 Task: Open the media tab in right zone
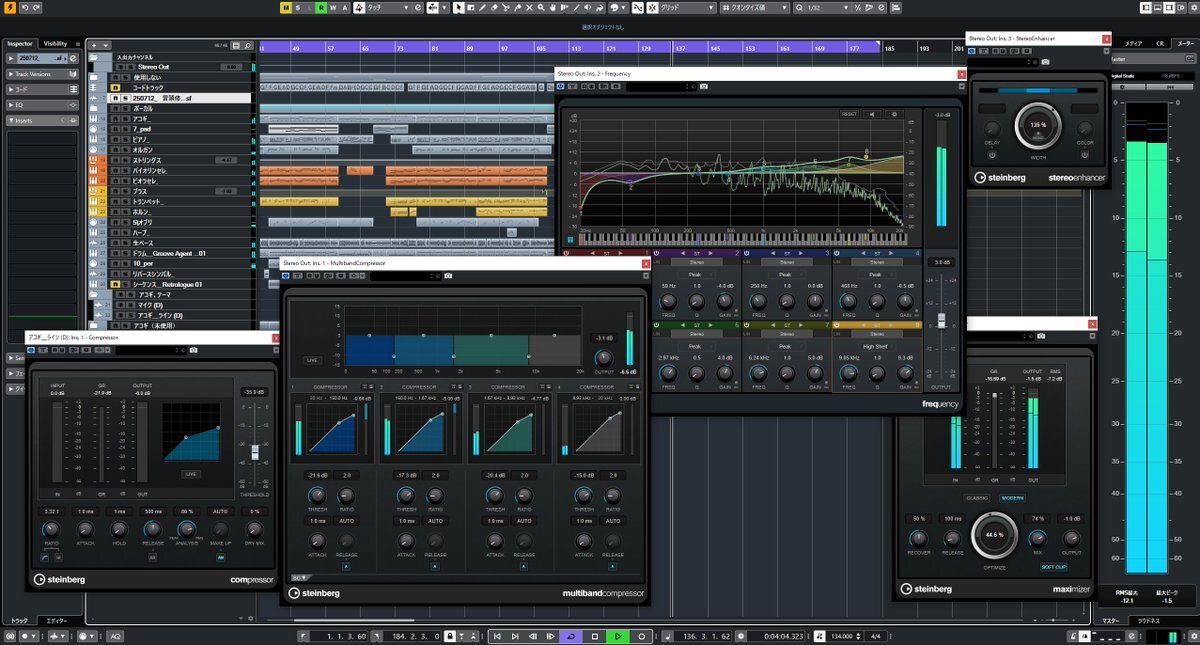pos(1134,43)
